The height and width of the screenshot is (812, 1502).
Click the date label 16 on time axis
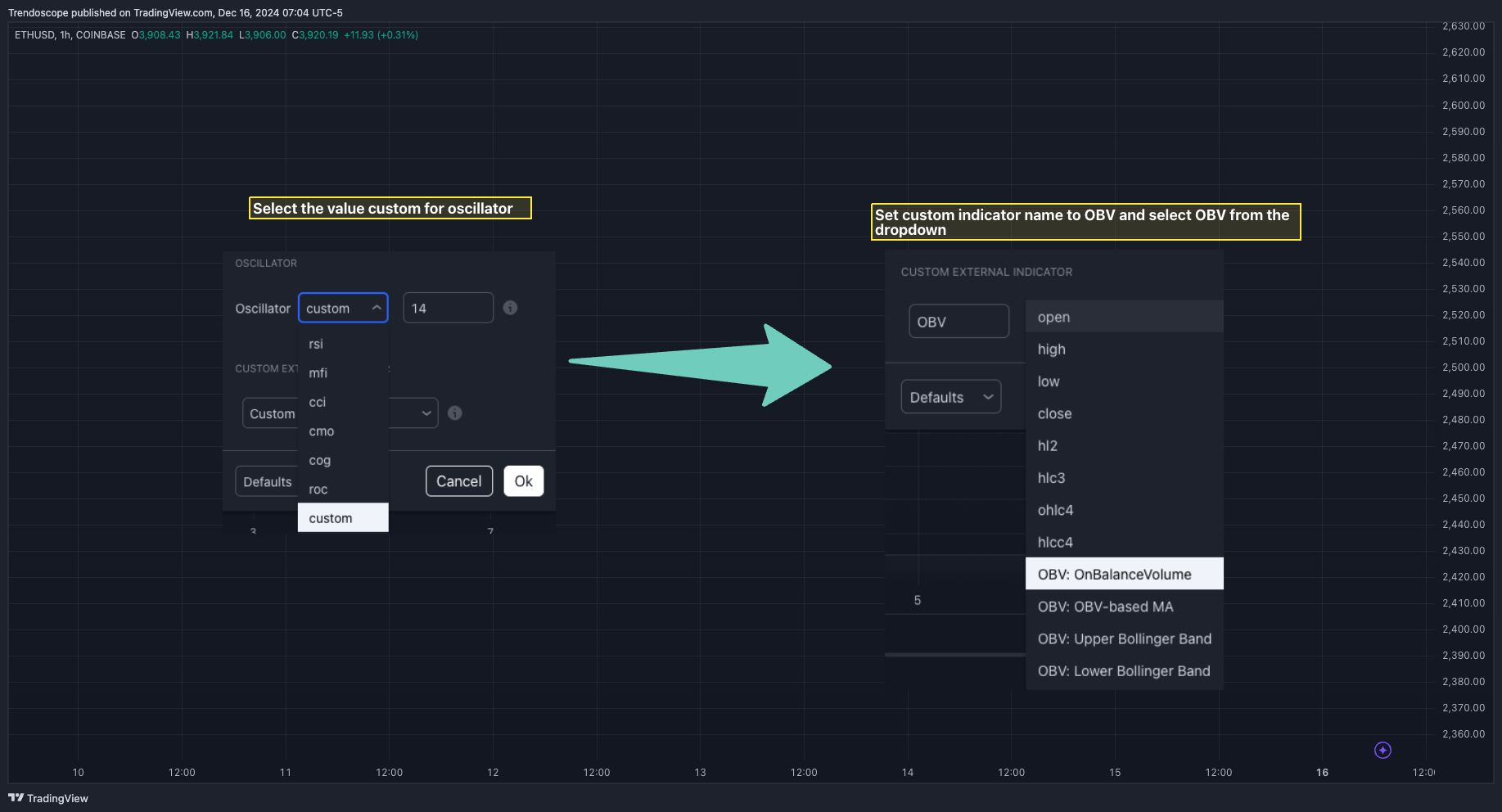click(x=1322, y=772)
